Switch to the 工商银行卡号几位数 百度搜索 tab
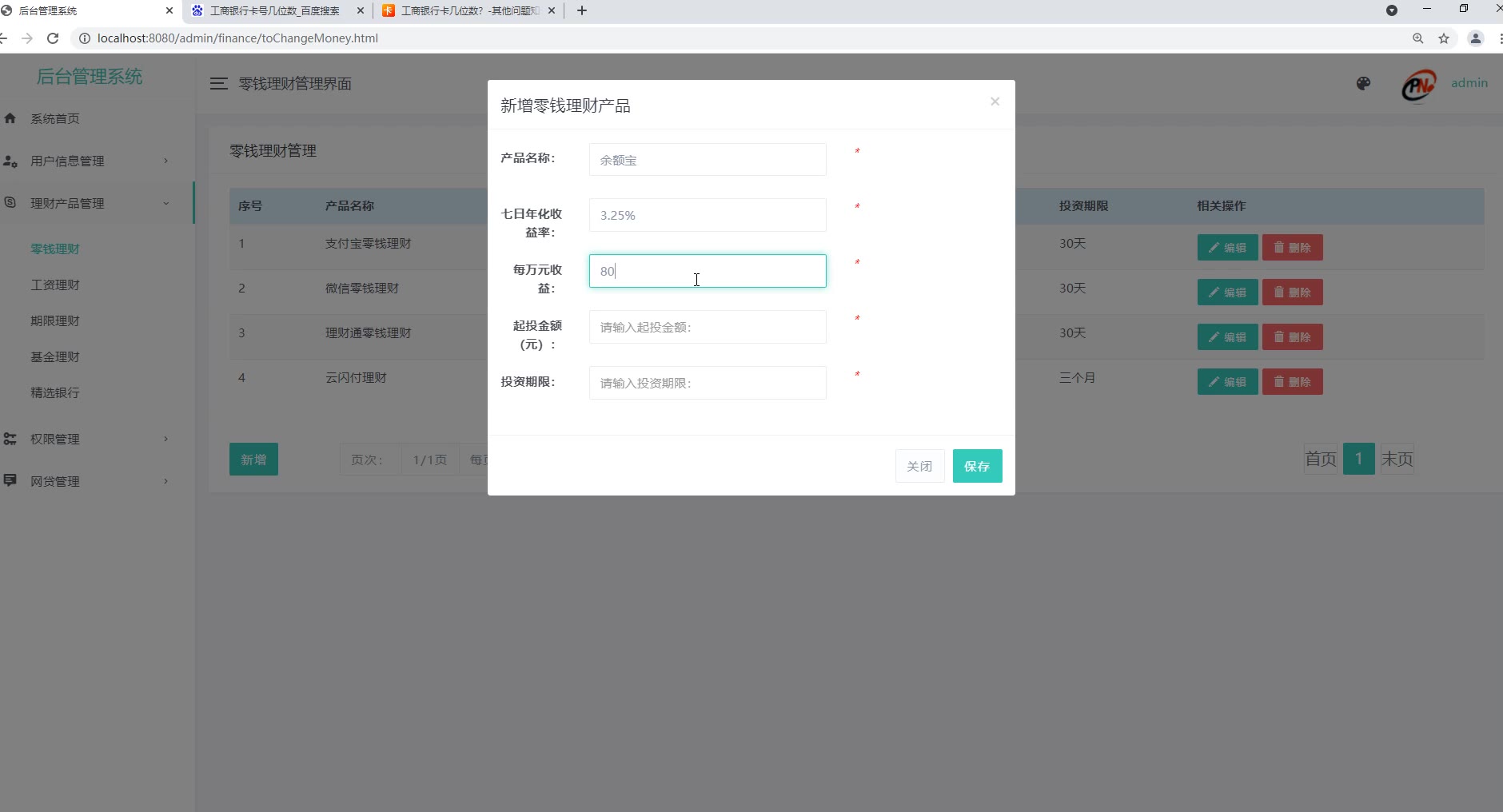The image size is (1503, 812). pos(274,11)
